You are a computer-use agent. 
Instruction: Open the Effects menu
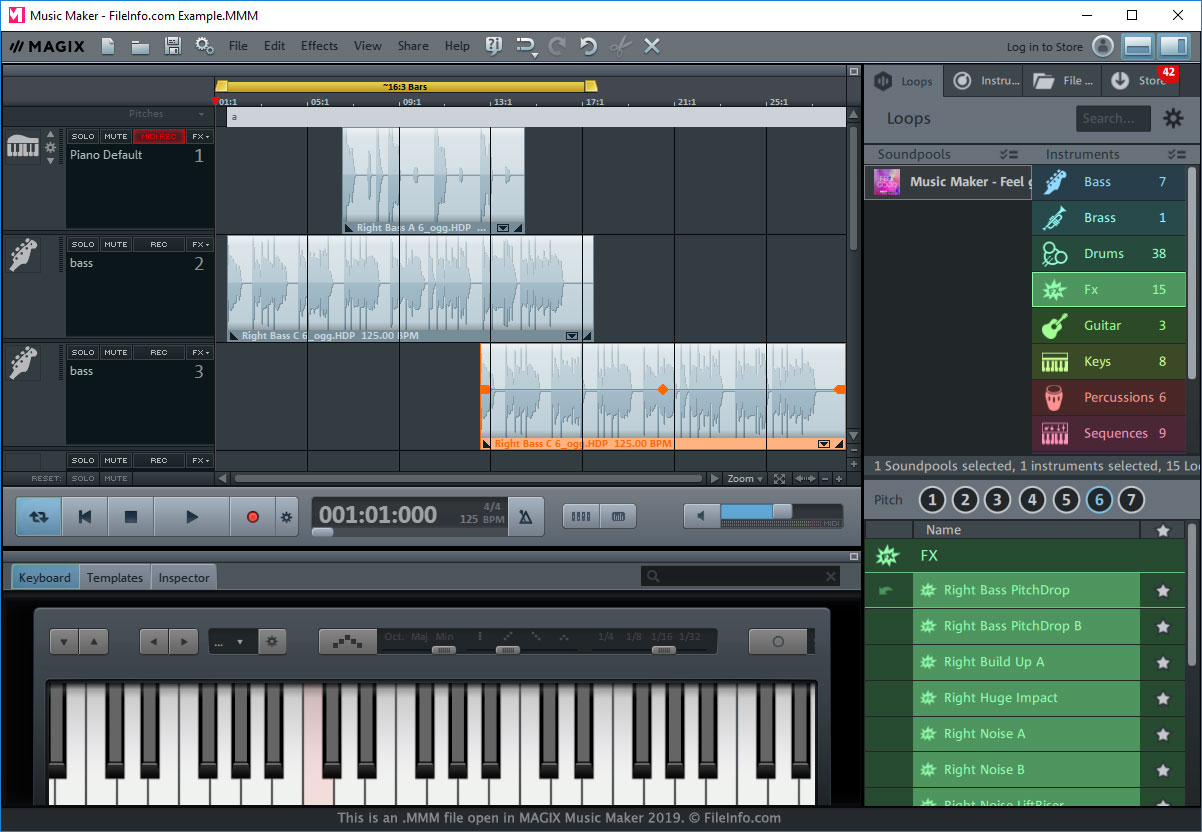click(x=319, y=46)
